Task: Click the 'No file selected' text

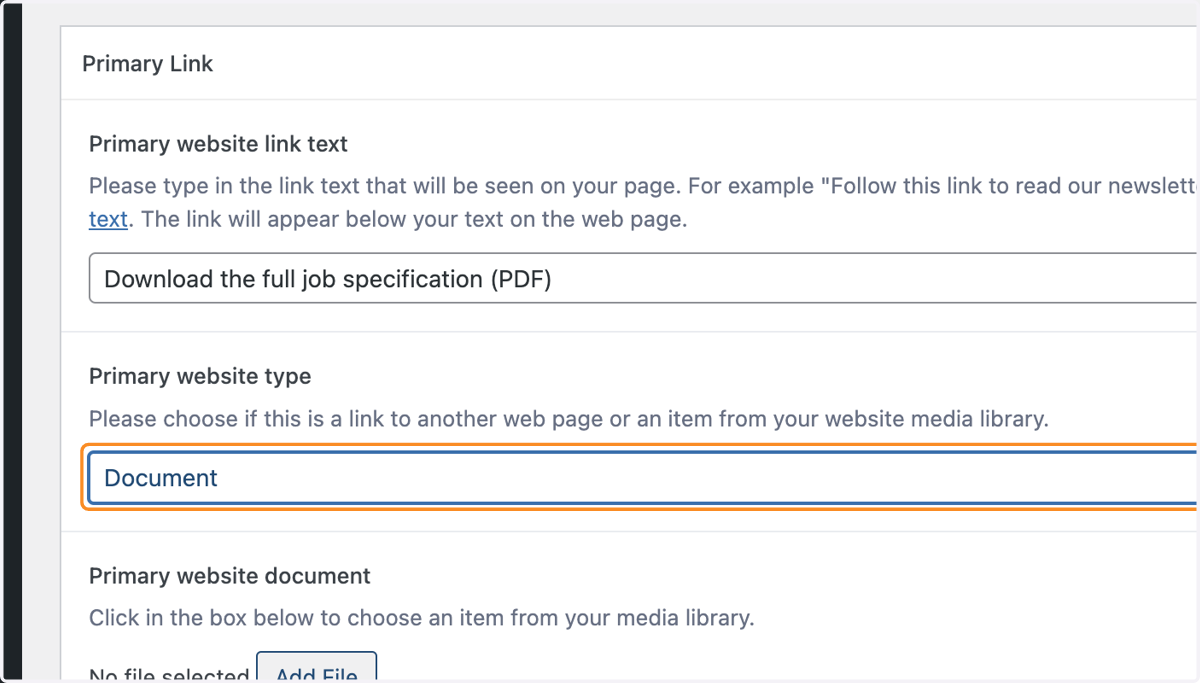Action: [169, 675]
